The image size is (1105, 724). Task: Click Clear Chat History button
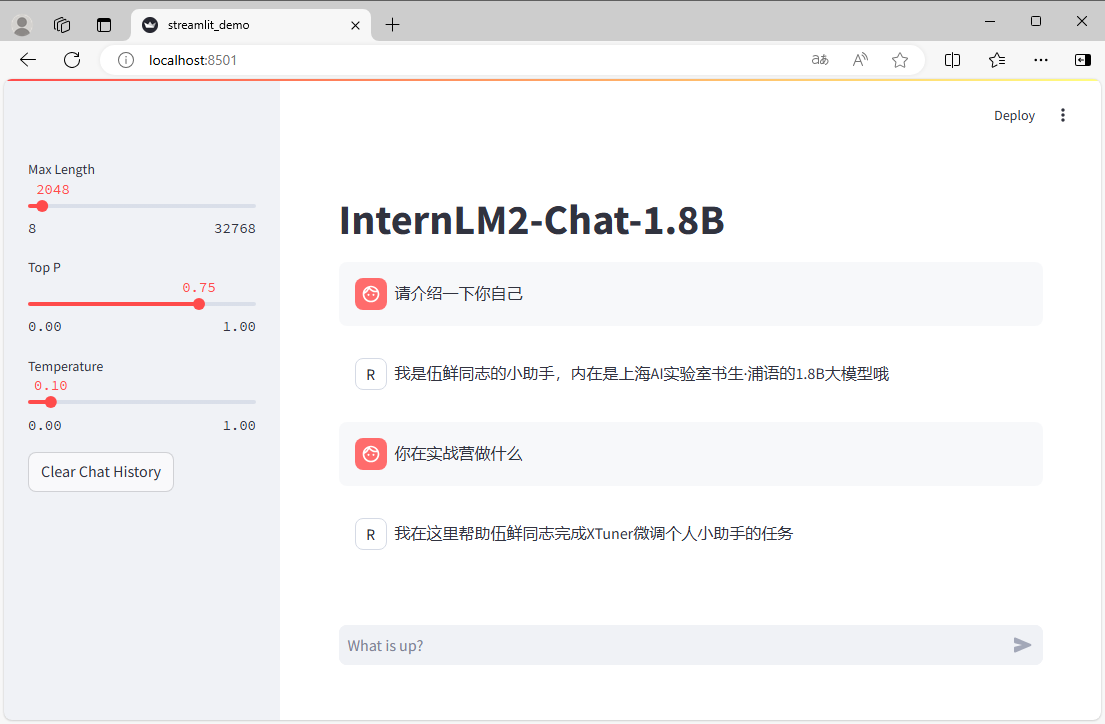101,472
